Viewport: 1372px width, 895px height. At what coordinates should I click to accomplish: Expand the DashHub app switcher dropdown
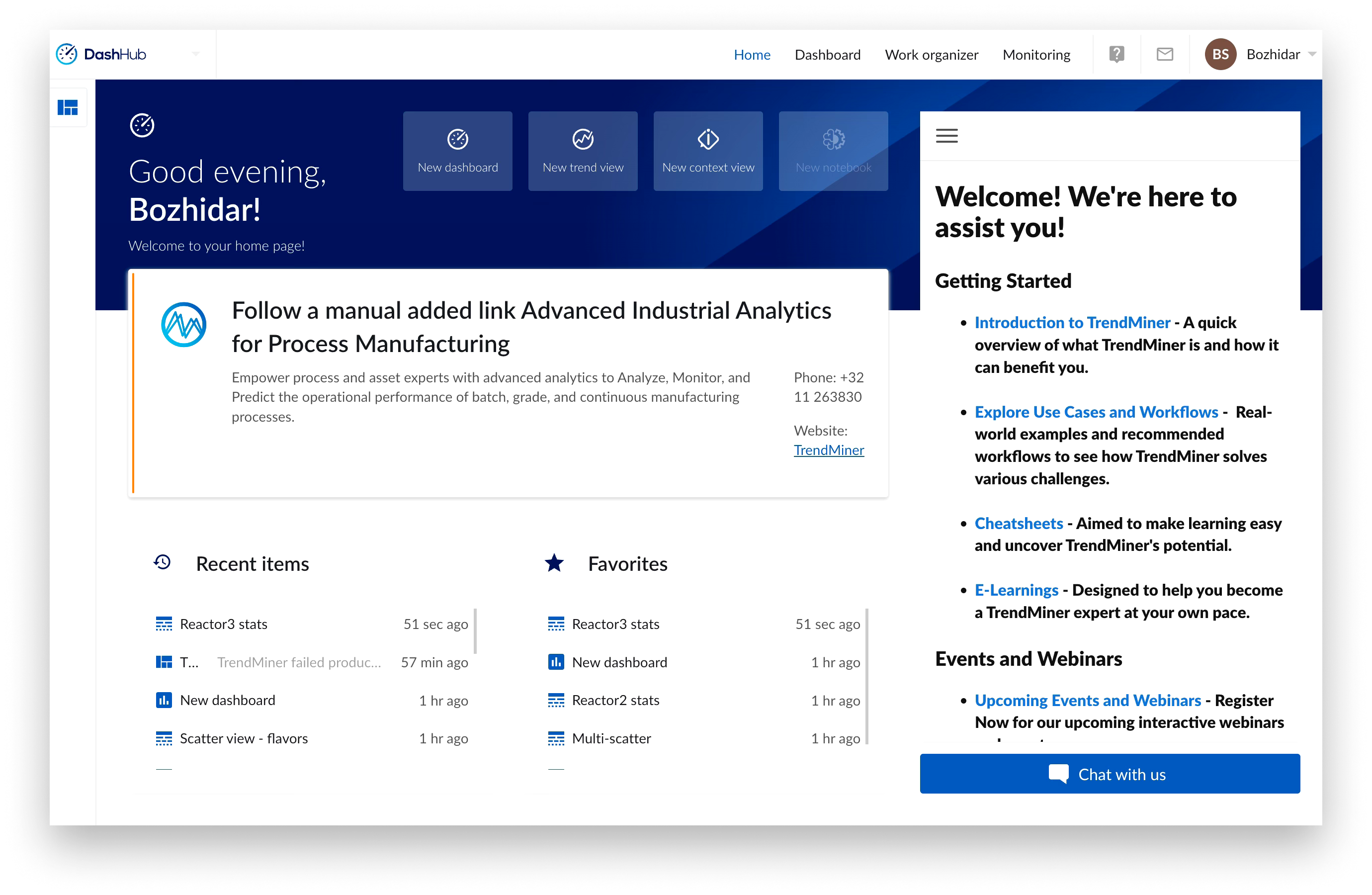coord(196,54)
